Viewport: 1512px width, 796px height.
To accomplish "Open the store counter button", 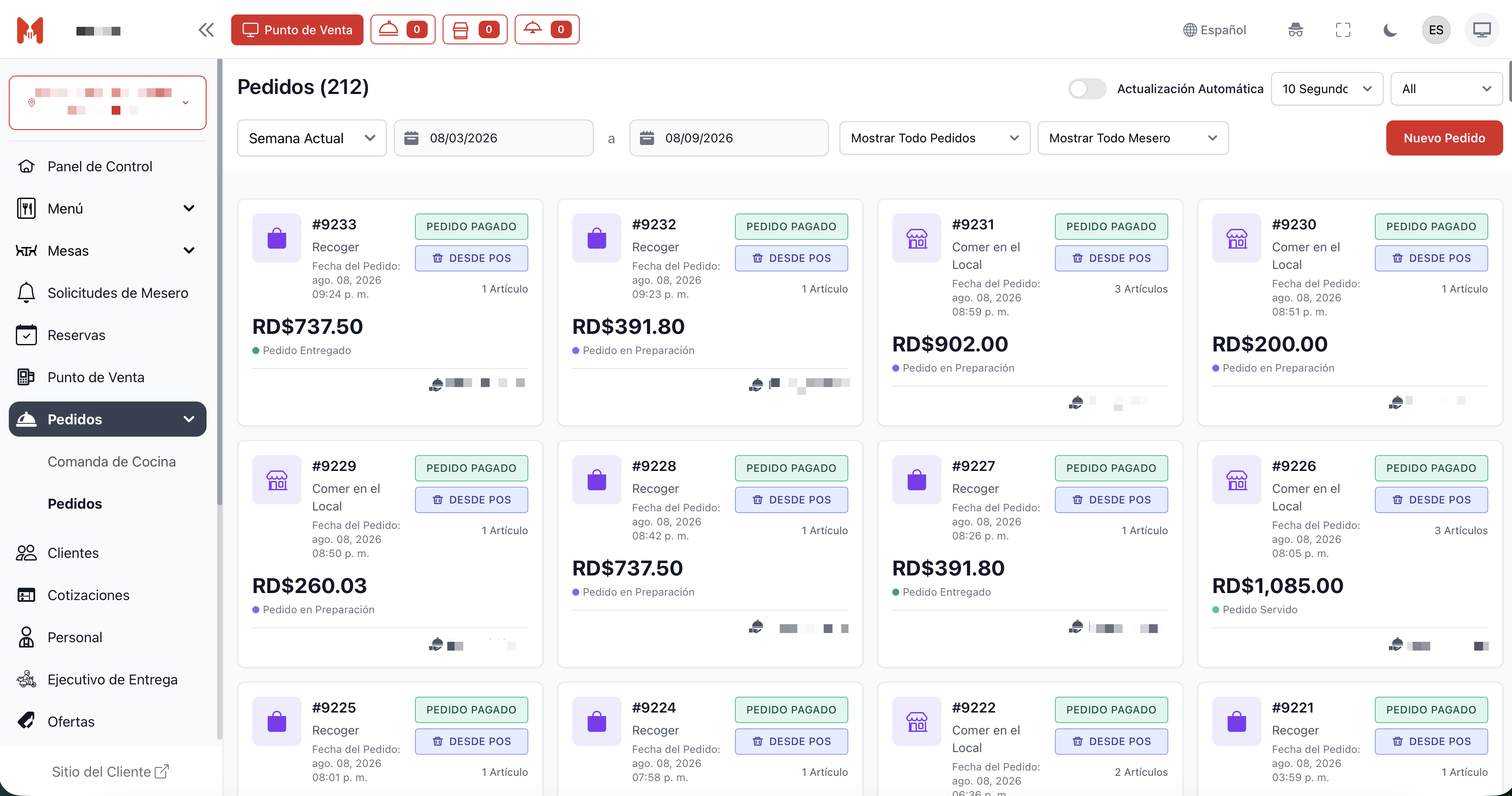I will pos(475,29).
